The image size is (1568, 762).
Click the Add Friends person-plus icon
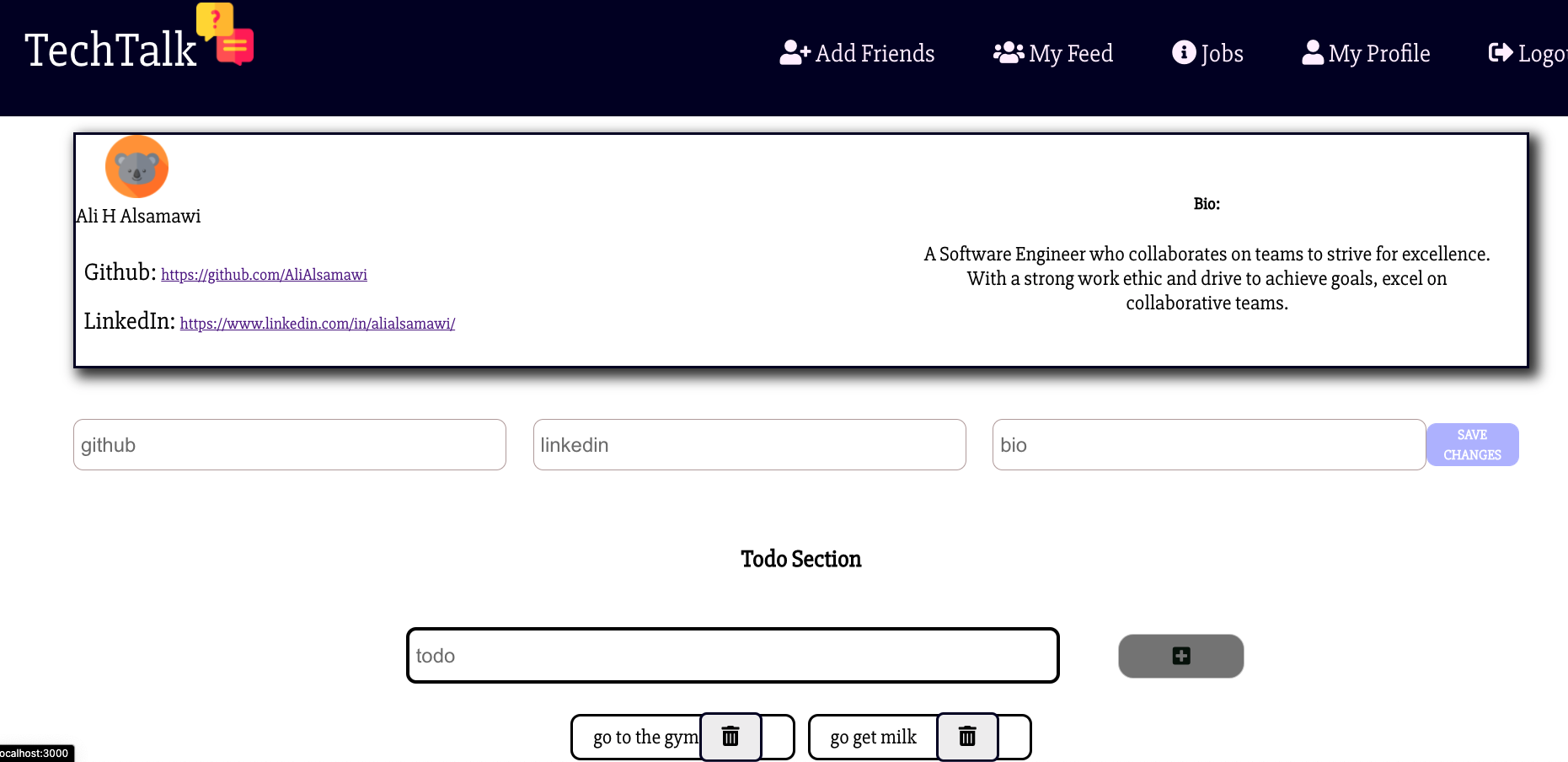792,52
